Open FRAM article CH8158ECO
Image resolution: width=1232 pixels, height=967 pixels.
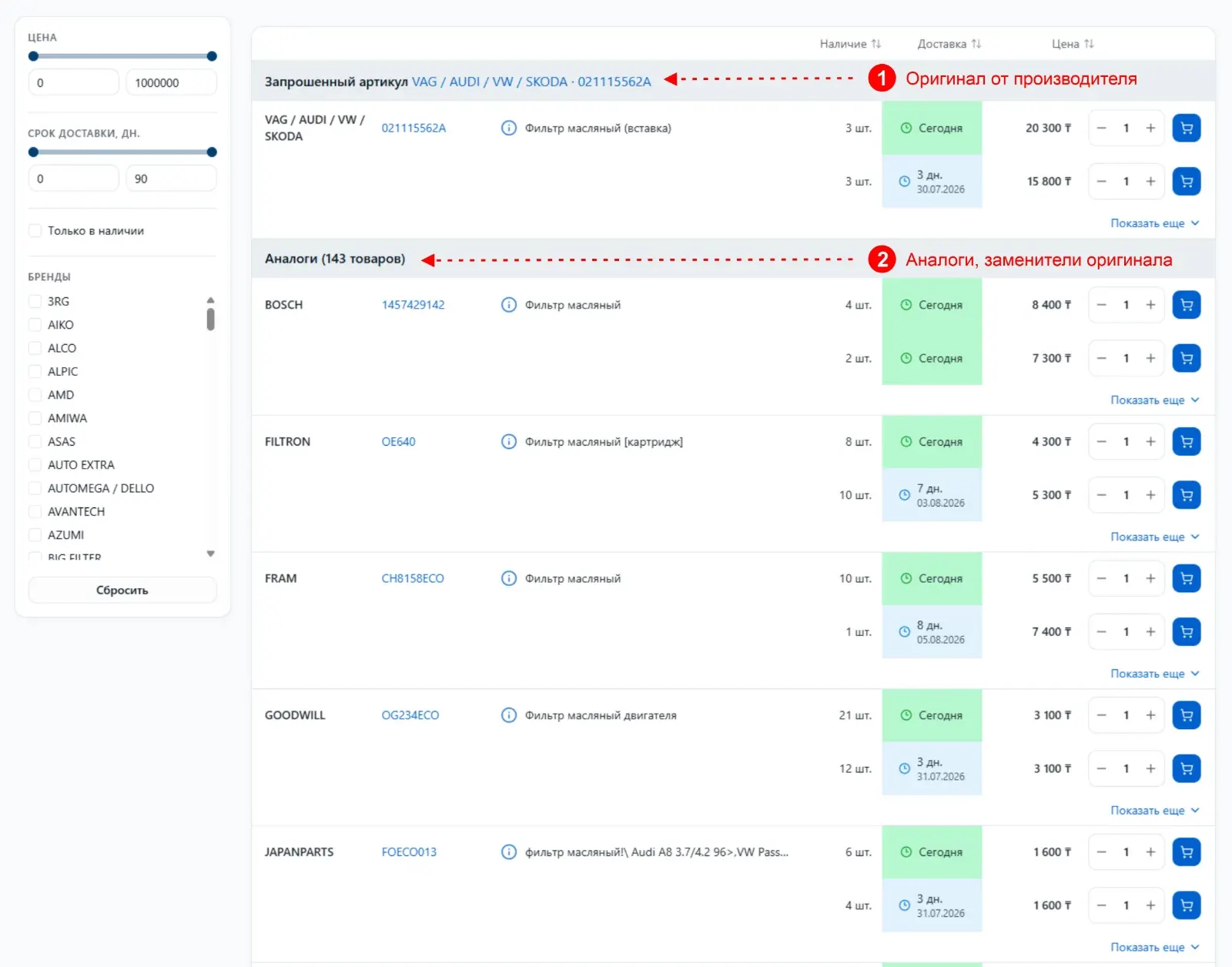[413, 578]
